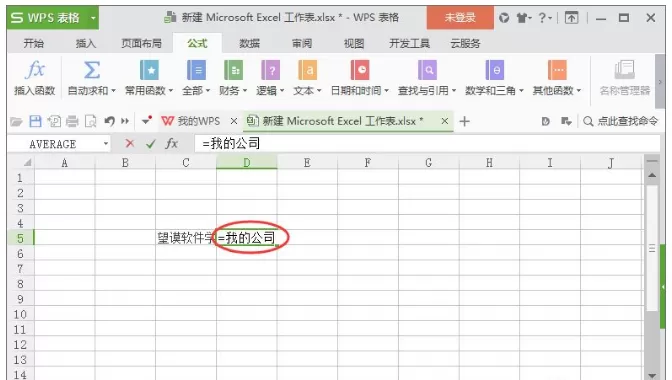Click the print preview icon

tap(90, 122)
